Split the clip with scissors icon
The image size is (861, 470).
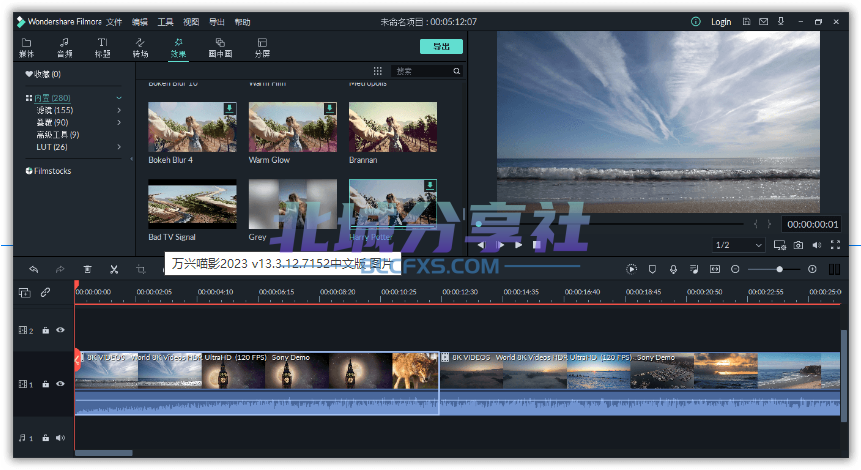point(114,269)
